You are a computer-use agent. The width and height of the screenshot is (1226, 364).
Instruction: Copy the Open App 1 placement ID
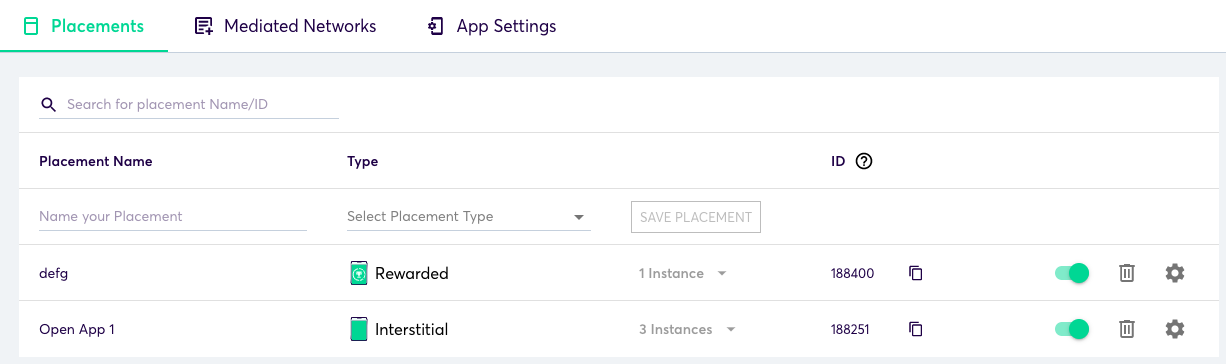click(x=915, y=329)
